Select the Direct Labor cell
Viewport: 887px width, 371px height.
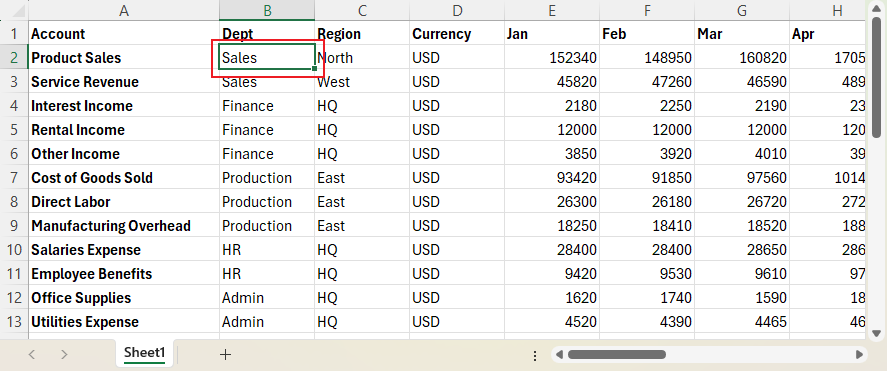point(124,202)
